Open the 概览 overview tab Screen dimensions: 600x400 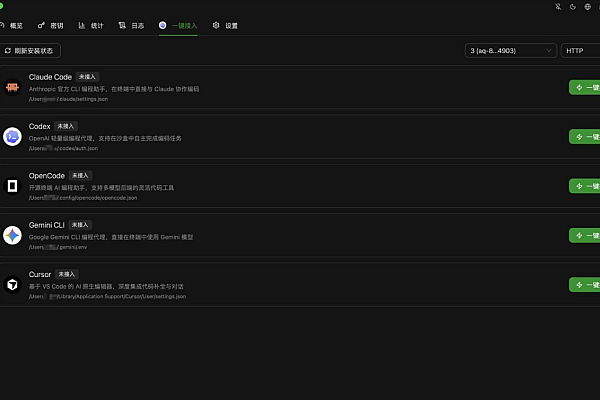(11, 26)
